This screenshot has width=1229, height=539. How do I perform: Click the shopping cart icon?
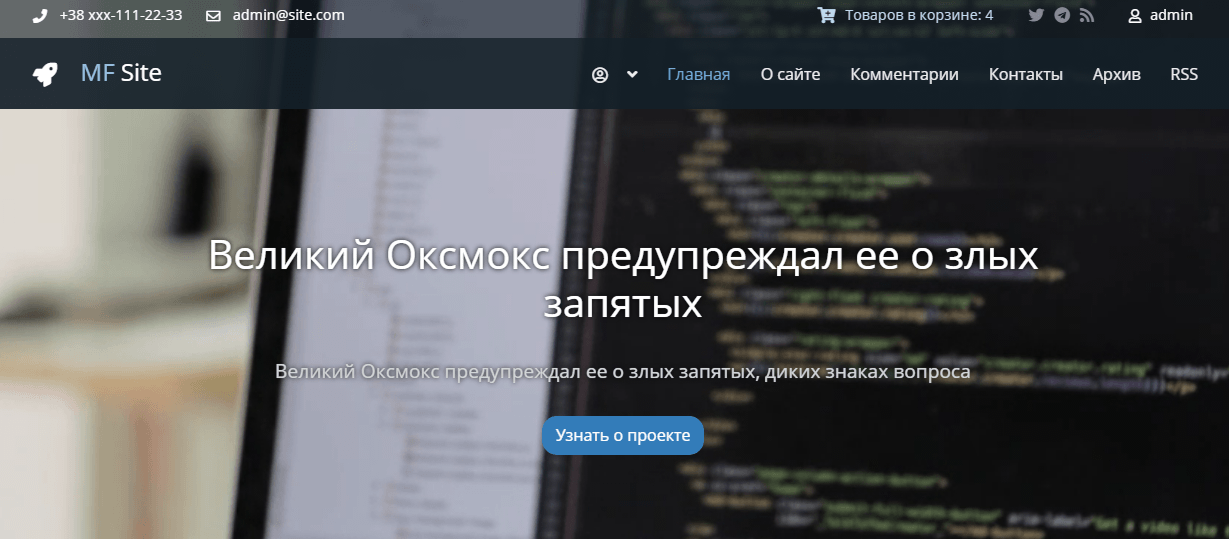(x=826, y=15)
